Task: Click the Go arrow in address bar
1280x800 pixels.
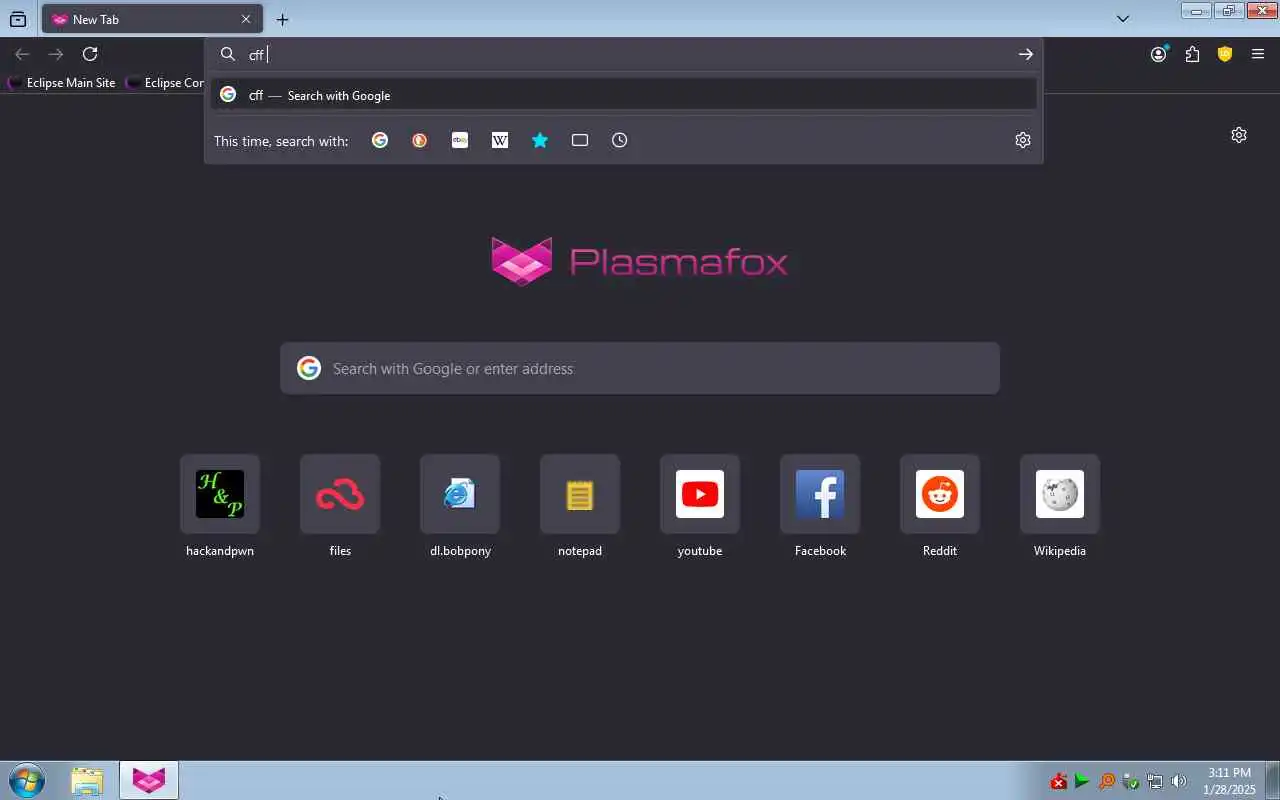Action: (x=1025, y=54)
